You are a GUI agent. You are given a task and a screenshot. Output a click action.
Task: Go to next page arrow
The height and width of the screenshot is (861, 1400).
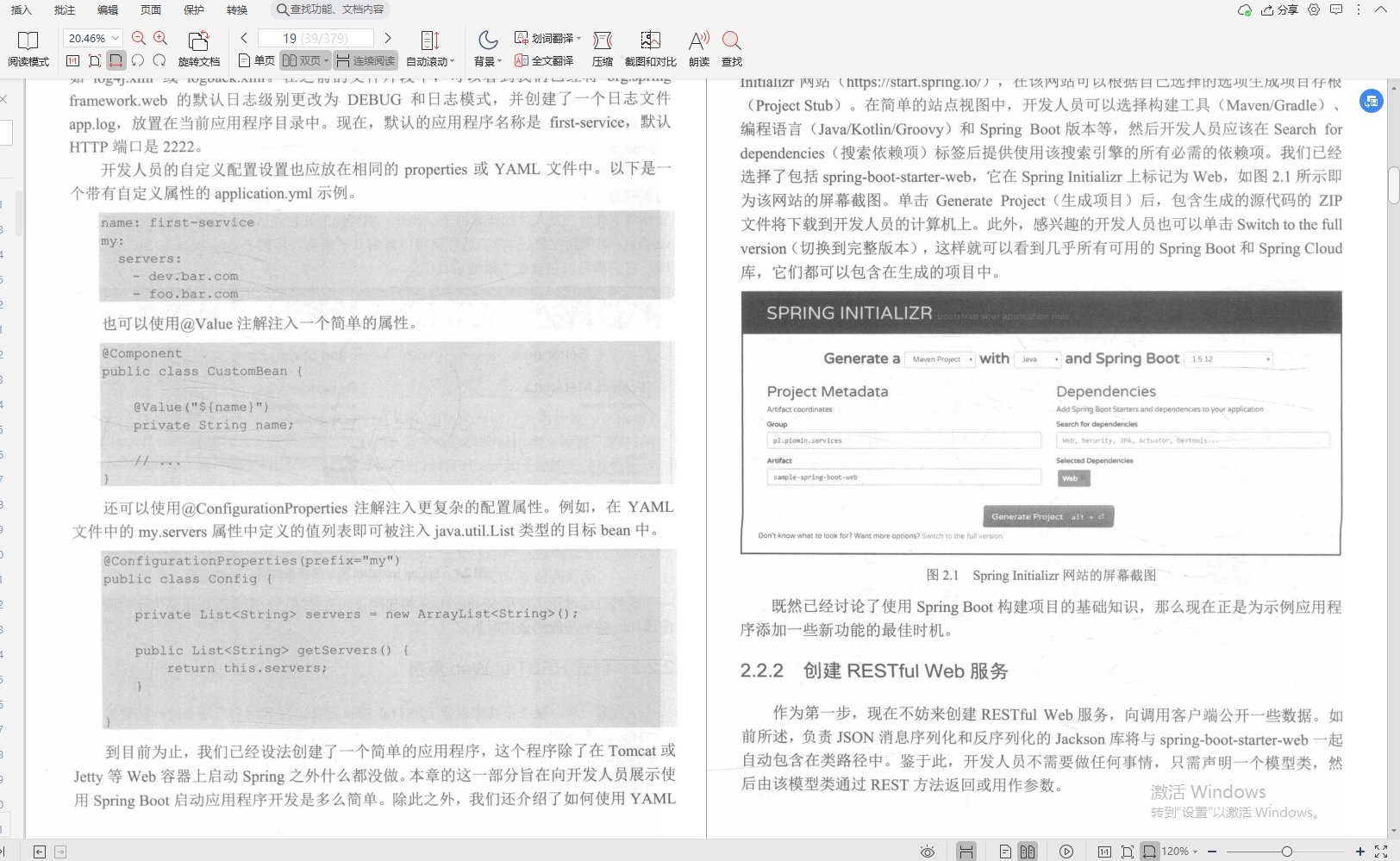click(388, 38)
